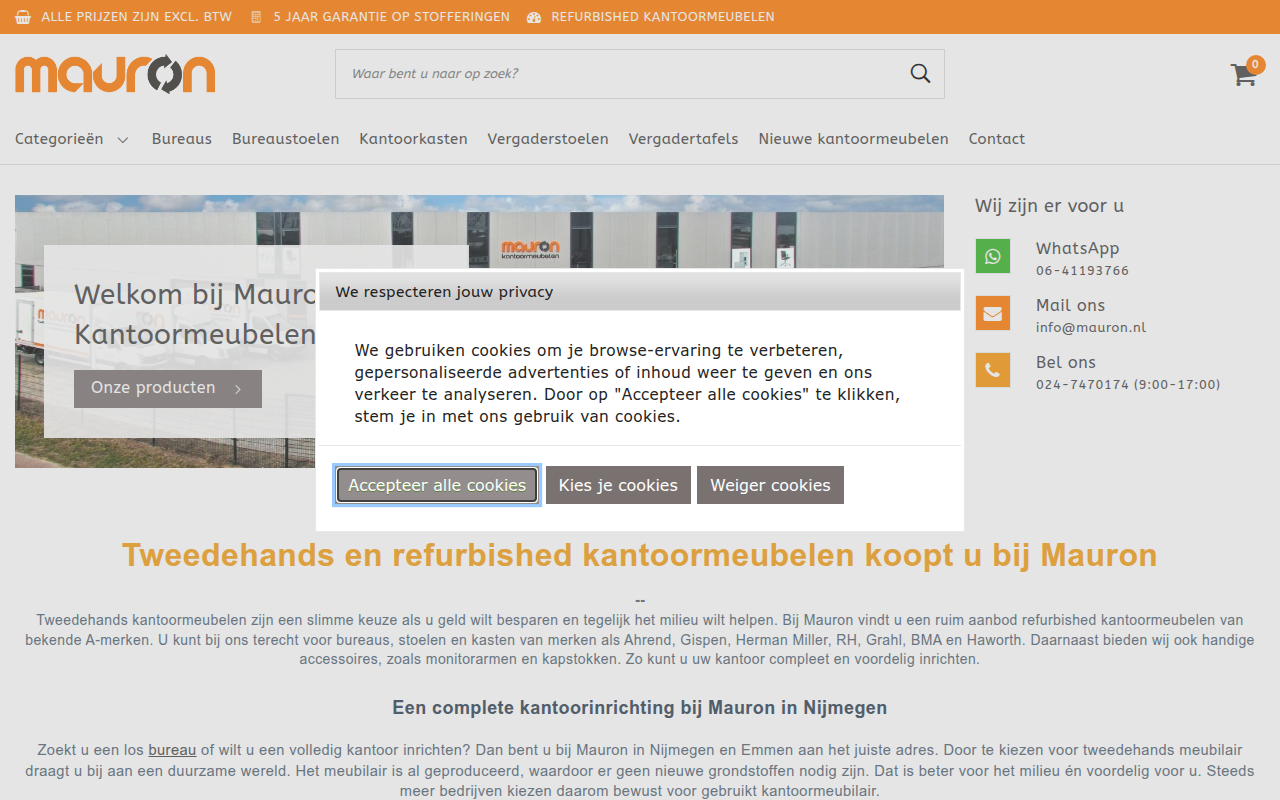Click the 'Bel ons' contact heading
The width and height of the screenshot is (1280, 800).
coord(1066,362)
